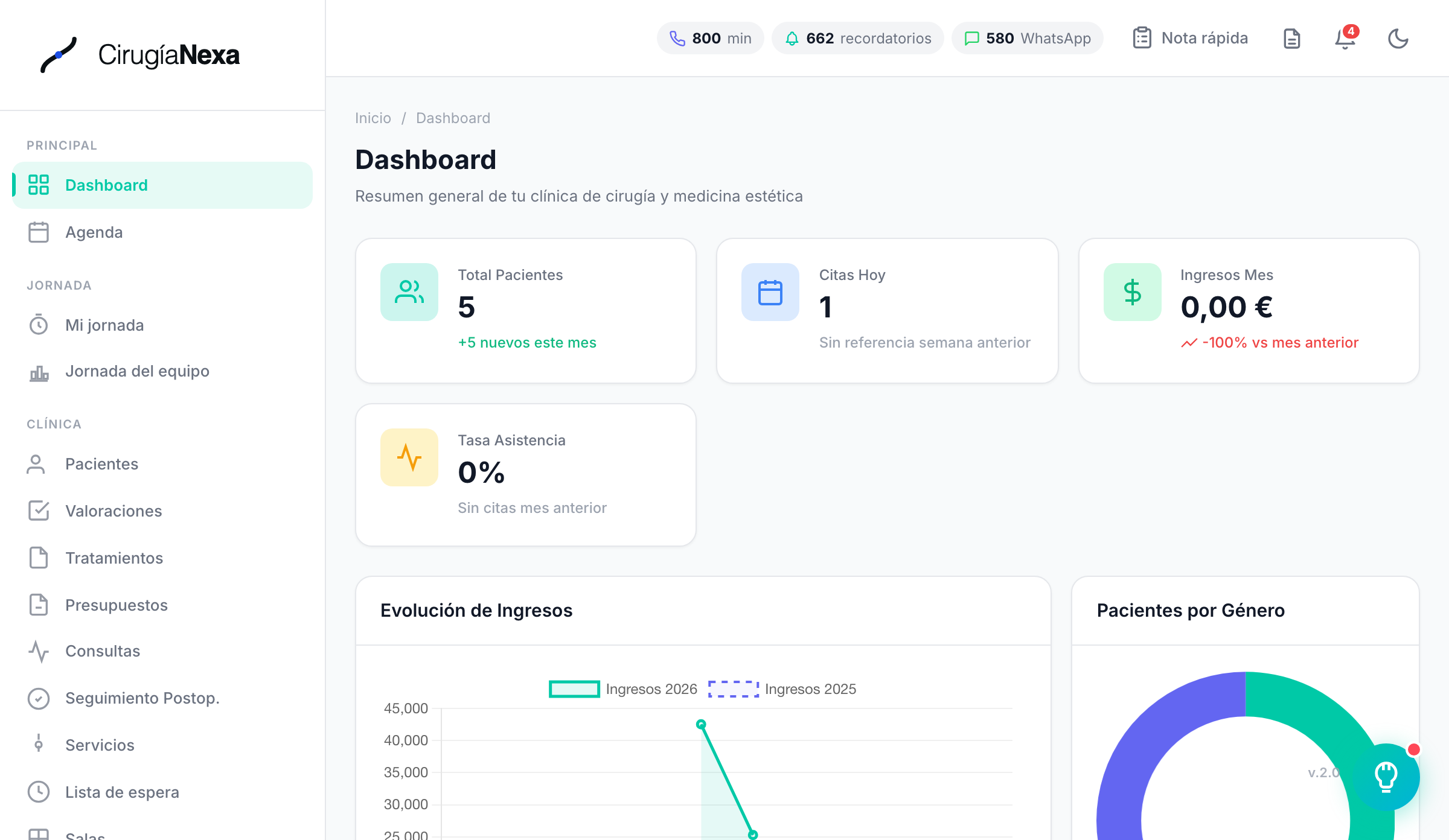1449x840 pixels.
Task: Open Tratamientos in the sidebar
Action: [x=162, y=558]
